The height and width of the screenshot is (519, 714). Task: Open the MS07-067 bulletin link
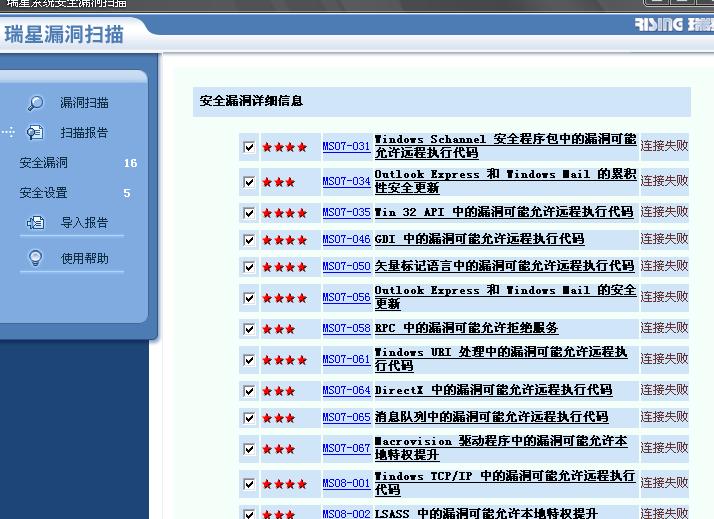(x=346, y=448)
